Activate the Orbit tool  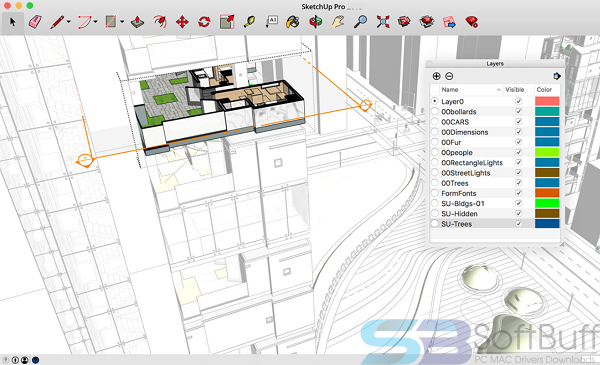(x=316, y=22)
